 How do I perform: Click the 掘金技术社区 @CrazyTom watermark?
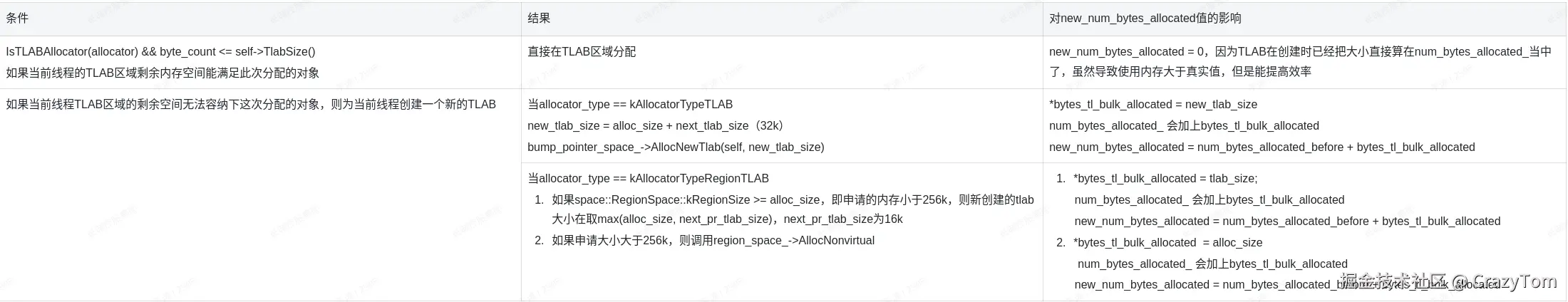pyautogui.click(x=1448, y=282)
